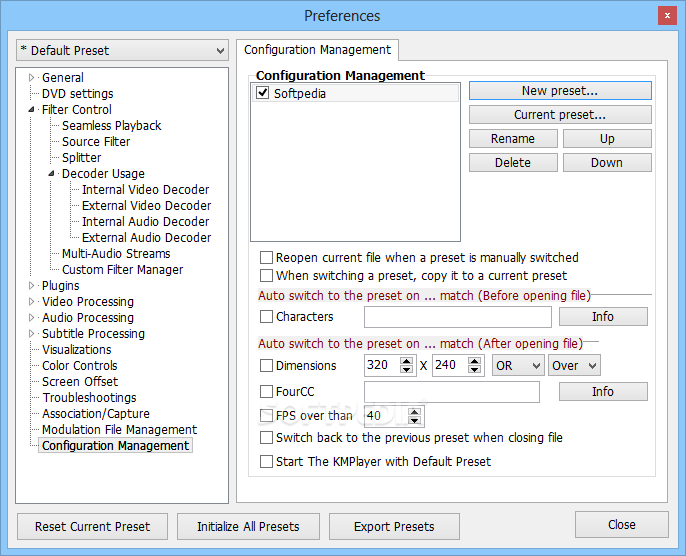Open Info next to FourCC field
686x556 pixels.
point(603,392)
